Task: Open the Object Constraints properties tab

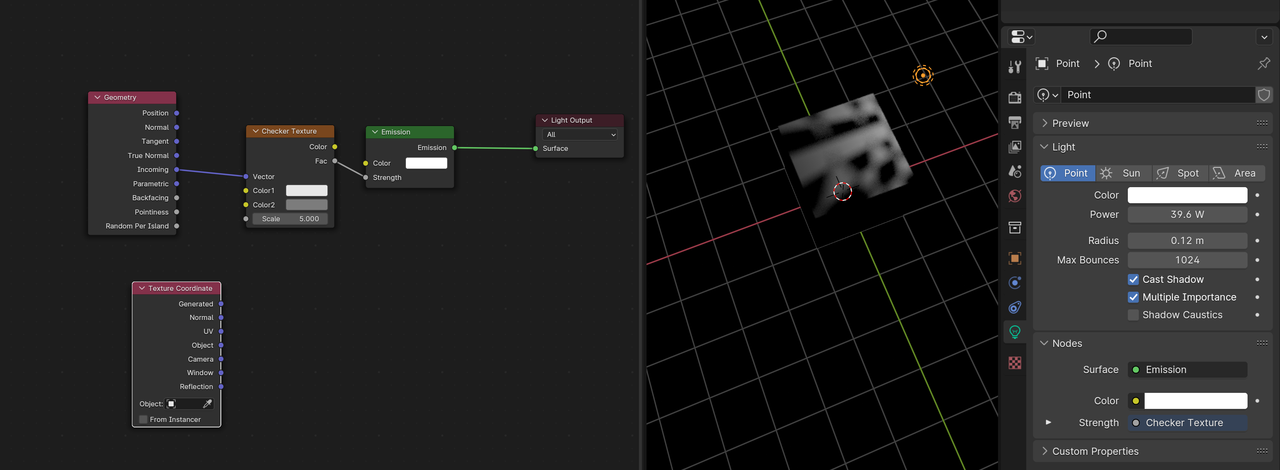Action: coord(1015,307)
